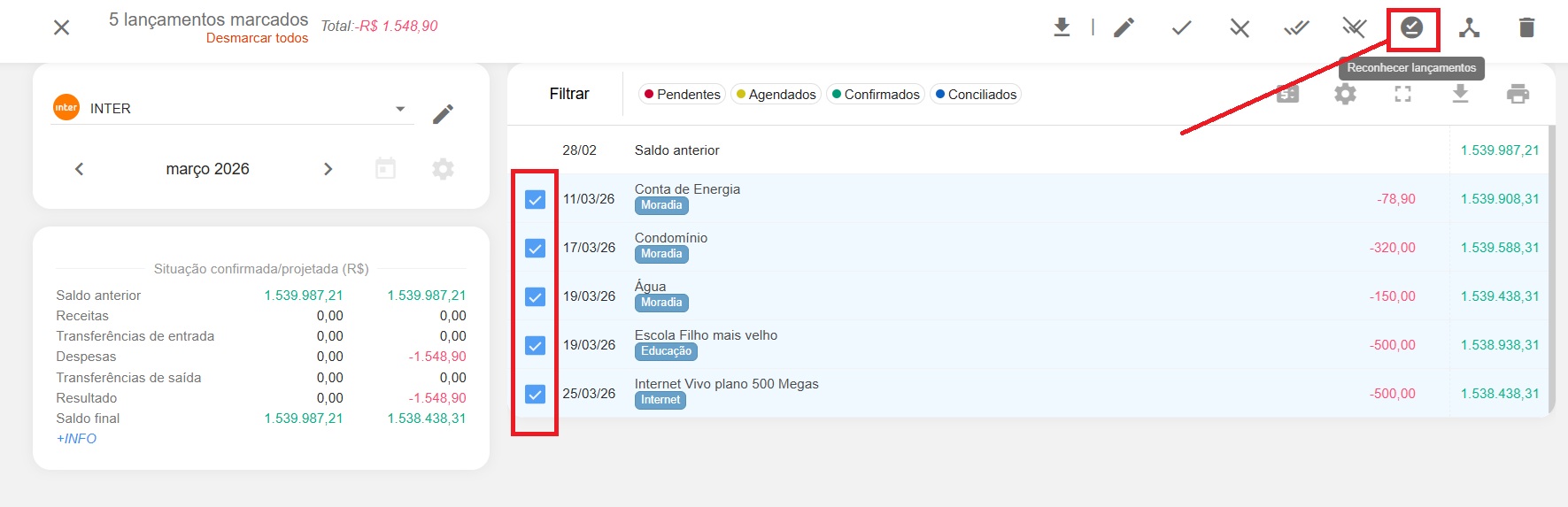Go to next month after março 2026
Image resolution: width=1568 pixels, height=507 pixels.
pos(328,169)
